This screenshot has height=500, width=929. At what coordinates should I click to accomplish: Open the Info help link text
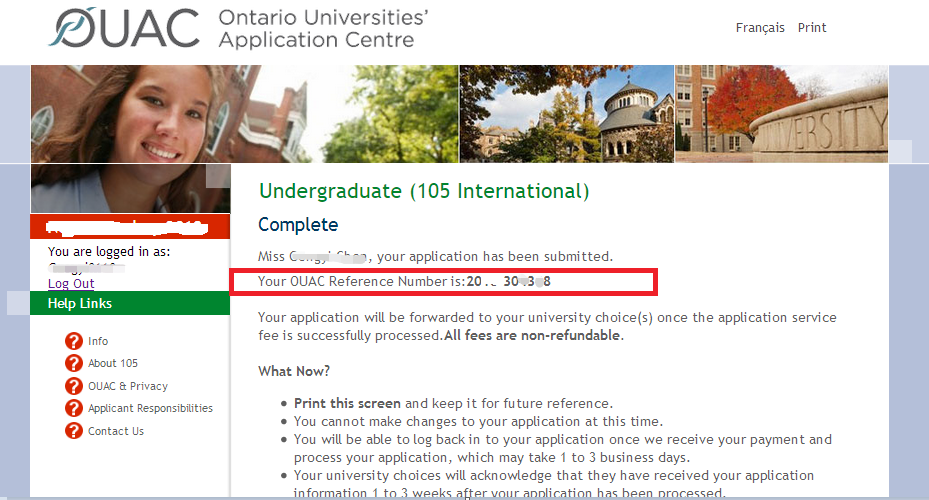98,341
